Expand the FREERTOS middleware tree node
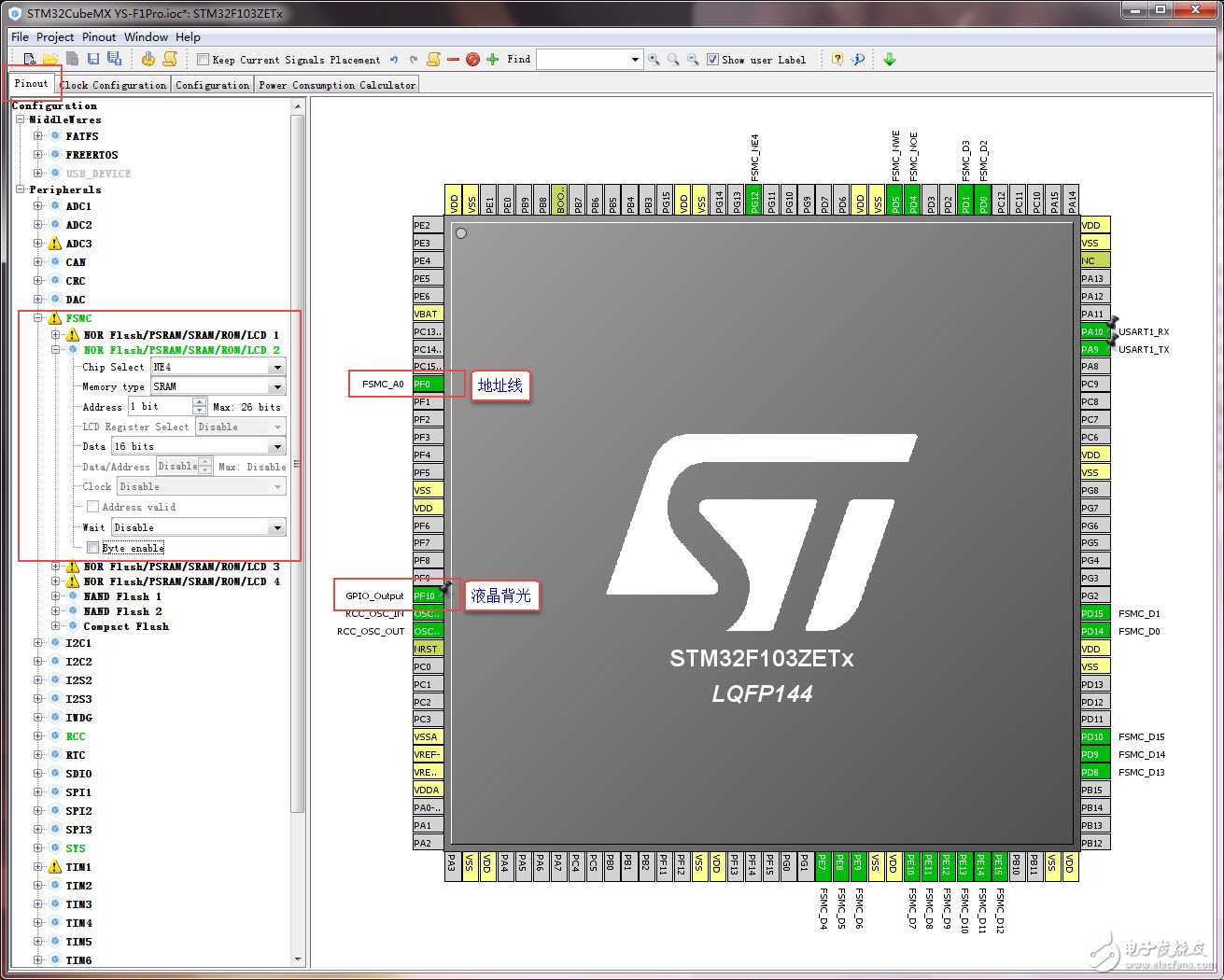Viewport: 1224px width, 980px height. pos(38,155)
